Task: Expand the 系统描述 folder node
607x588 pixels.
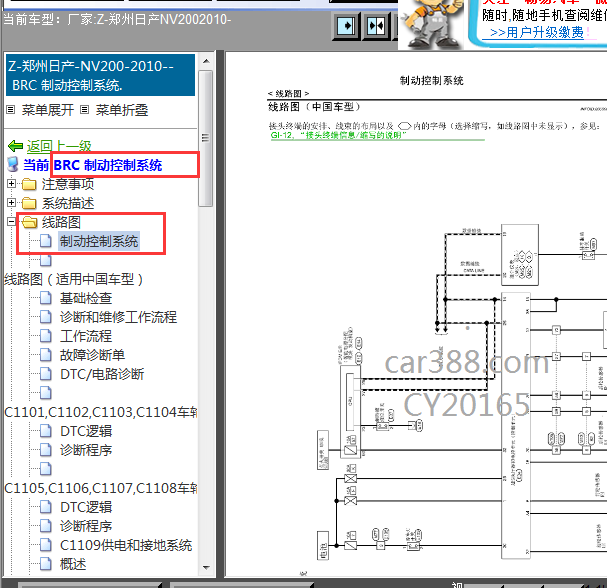Action: coord(11,202)
